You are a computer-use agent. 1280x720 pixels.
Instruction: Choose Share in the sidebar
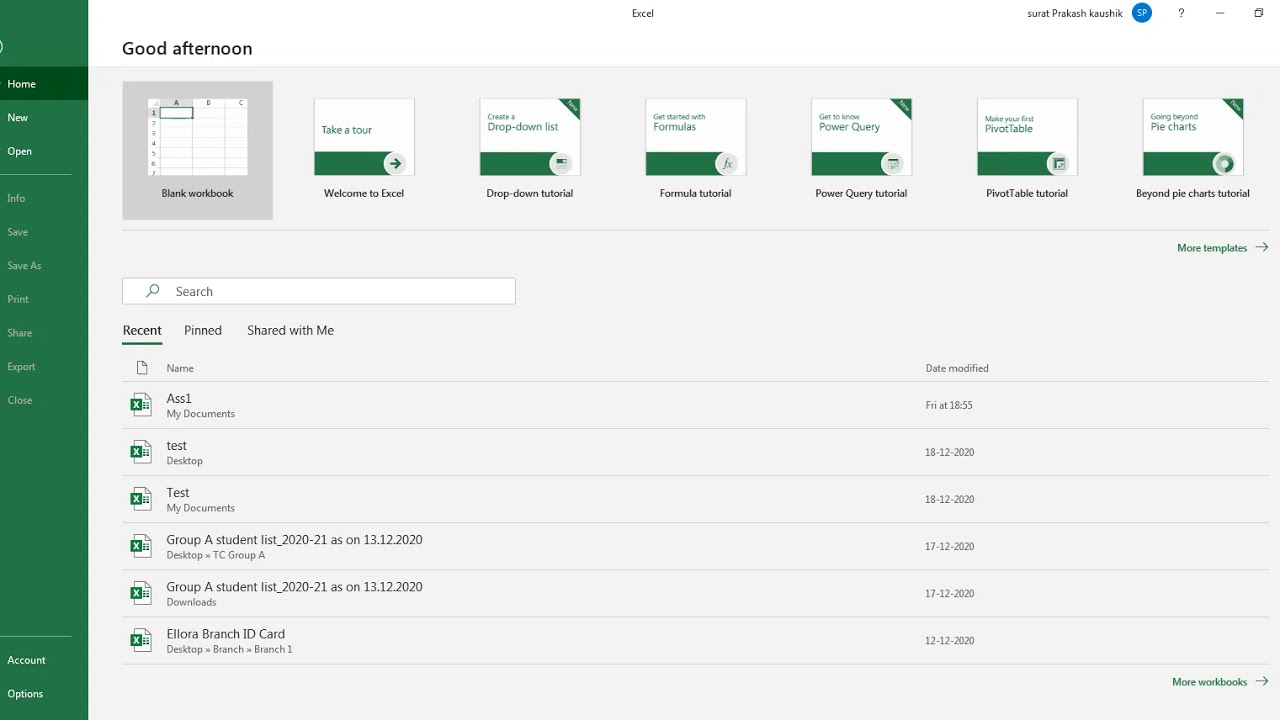(44, 333)
